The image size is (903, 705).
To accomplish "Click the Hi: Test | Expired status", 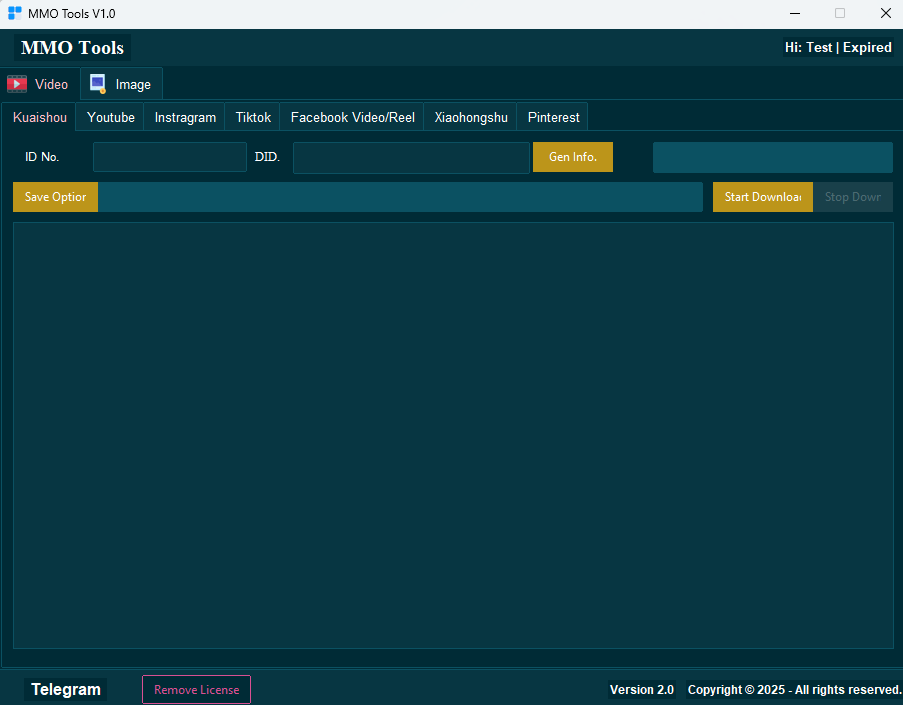I will click(838, 47).
